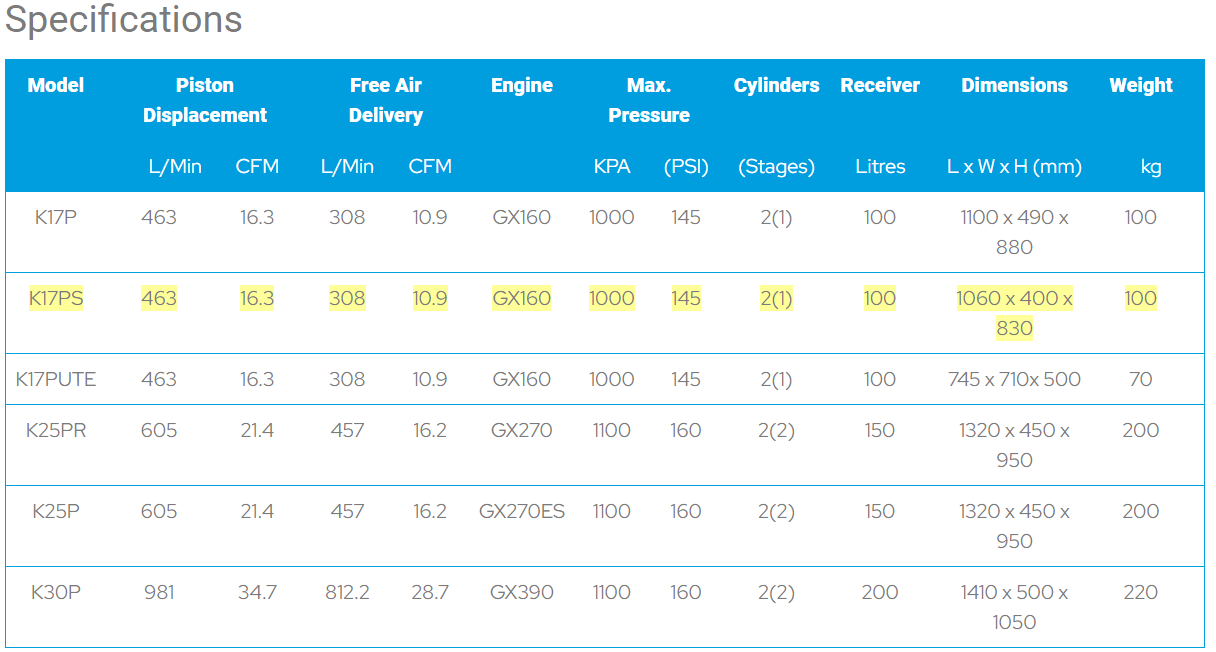Viewport: 1216px width, 652px height.
Task: Click the GX390 engine cell
Action: (x=522, y=592)
